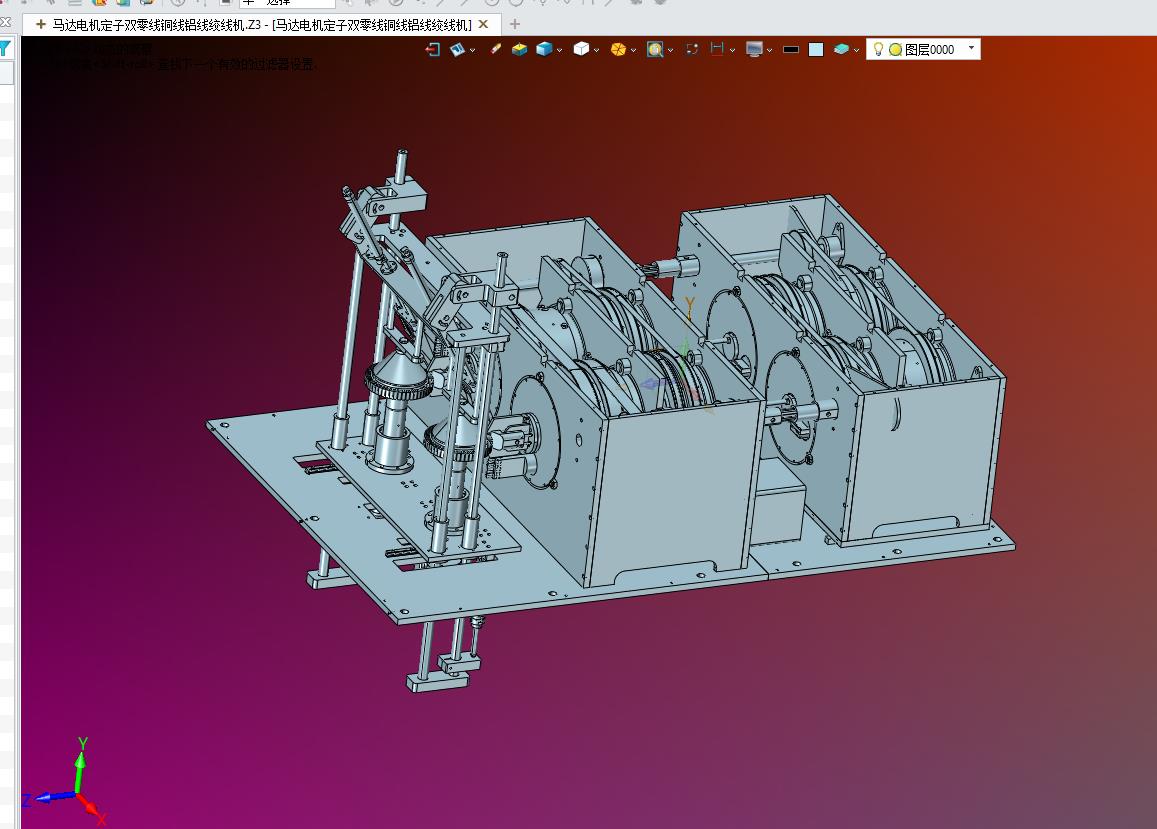Open the dropdown beside the blue cube icon
This screenshot has width=1157, height=829.
[x=559, y=50]
